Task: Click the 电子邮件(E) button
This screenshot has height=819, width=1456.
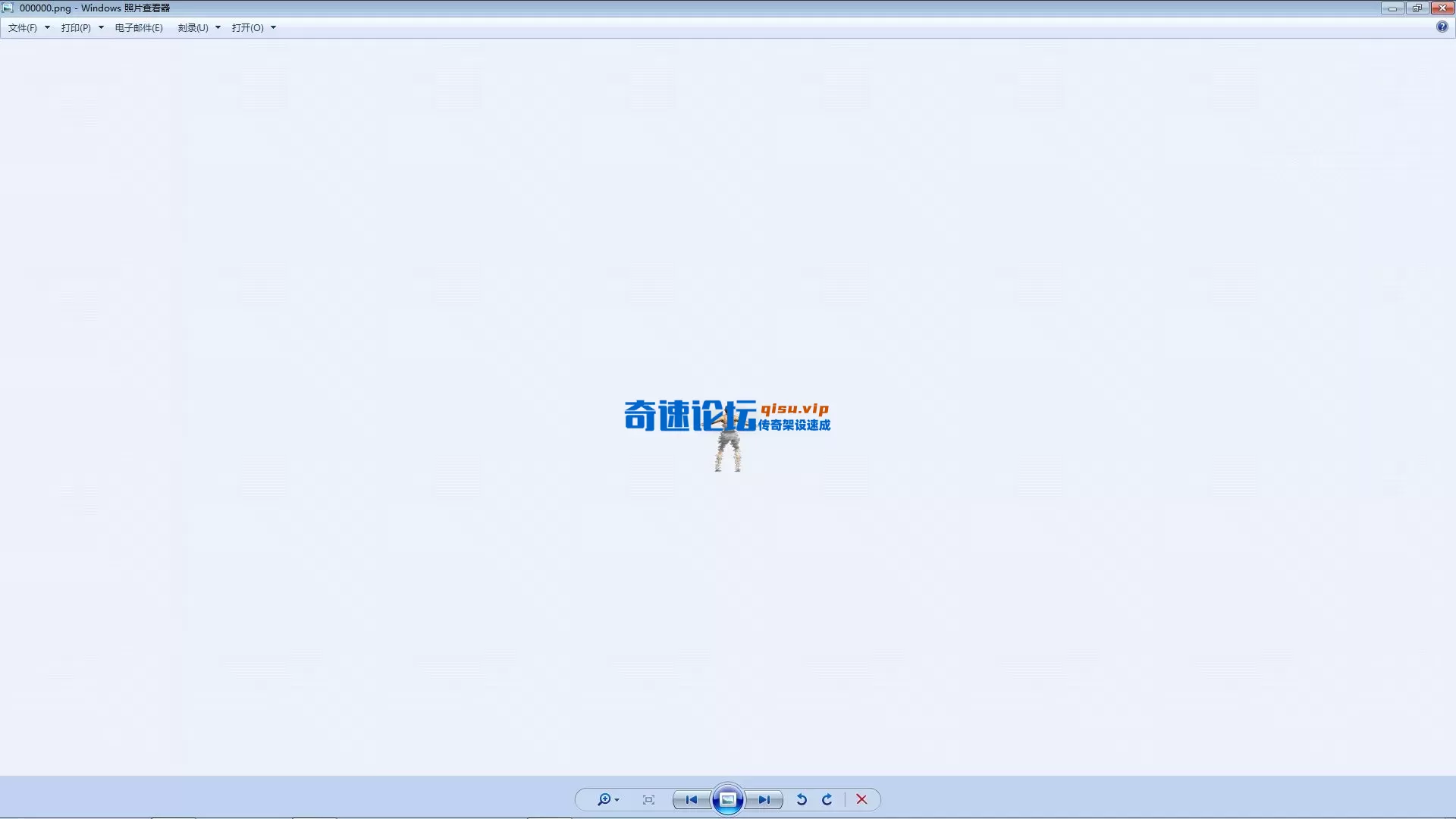Action: coord(139,27)
